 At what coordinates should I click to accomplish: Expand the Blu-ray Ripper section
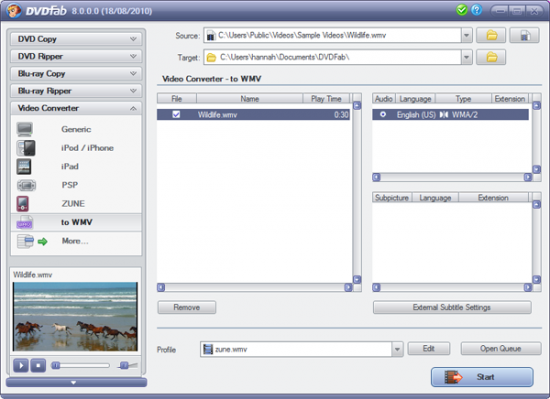[x=76, y=91]
